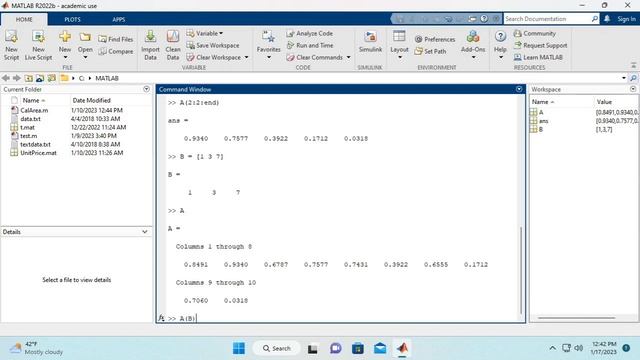This screenshot has height=360, width=640.
Task: Click Save Workspace
Action: tap(213, 45)
